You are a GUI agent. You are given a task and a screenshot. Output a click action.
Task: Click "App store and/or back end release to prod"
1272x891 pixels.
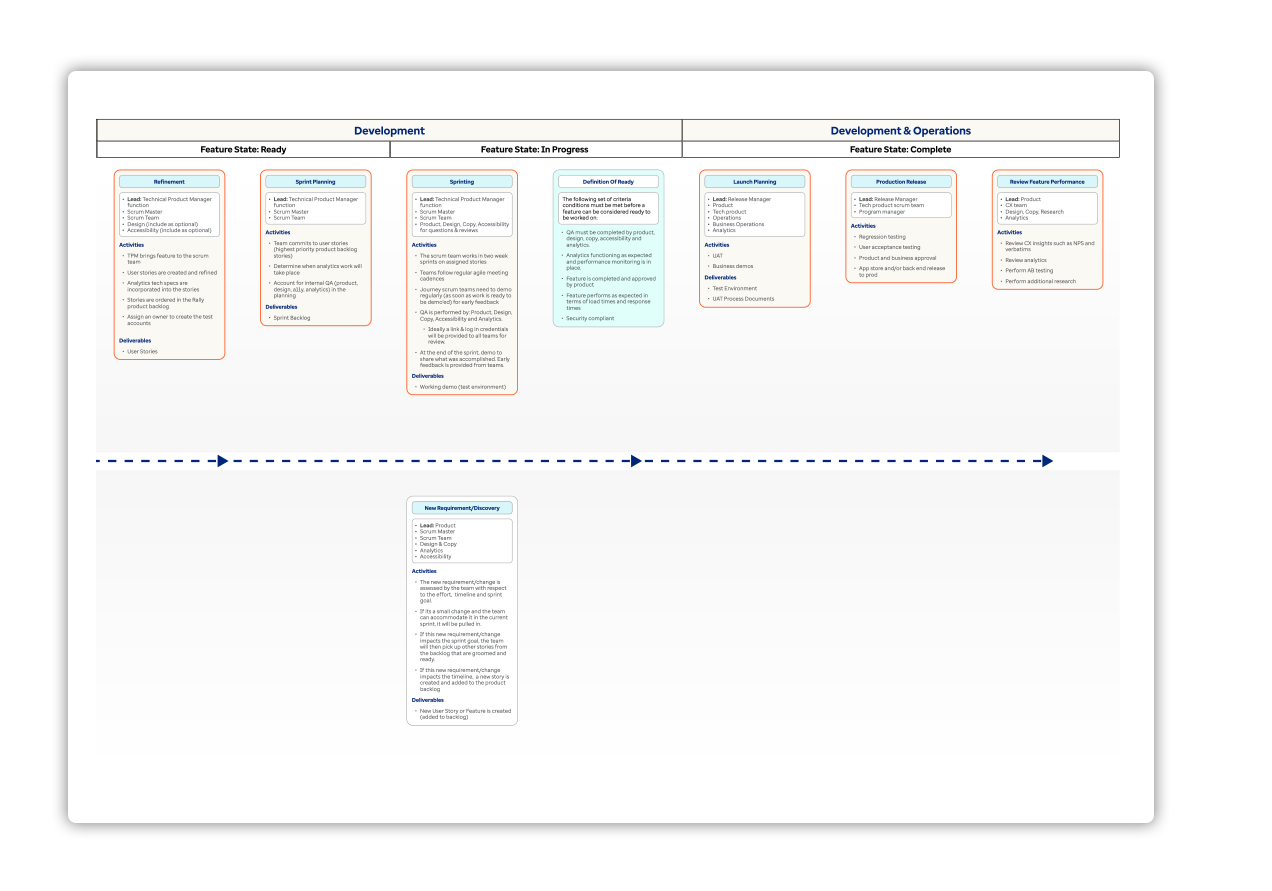[x=902, y=271]
